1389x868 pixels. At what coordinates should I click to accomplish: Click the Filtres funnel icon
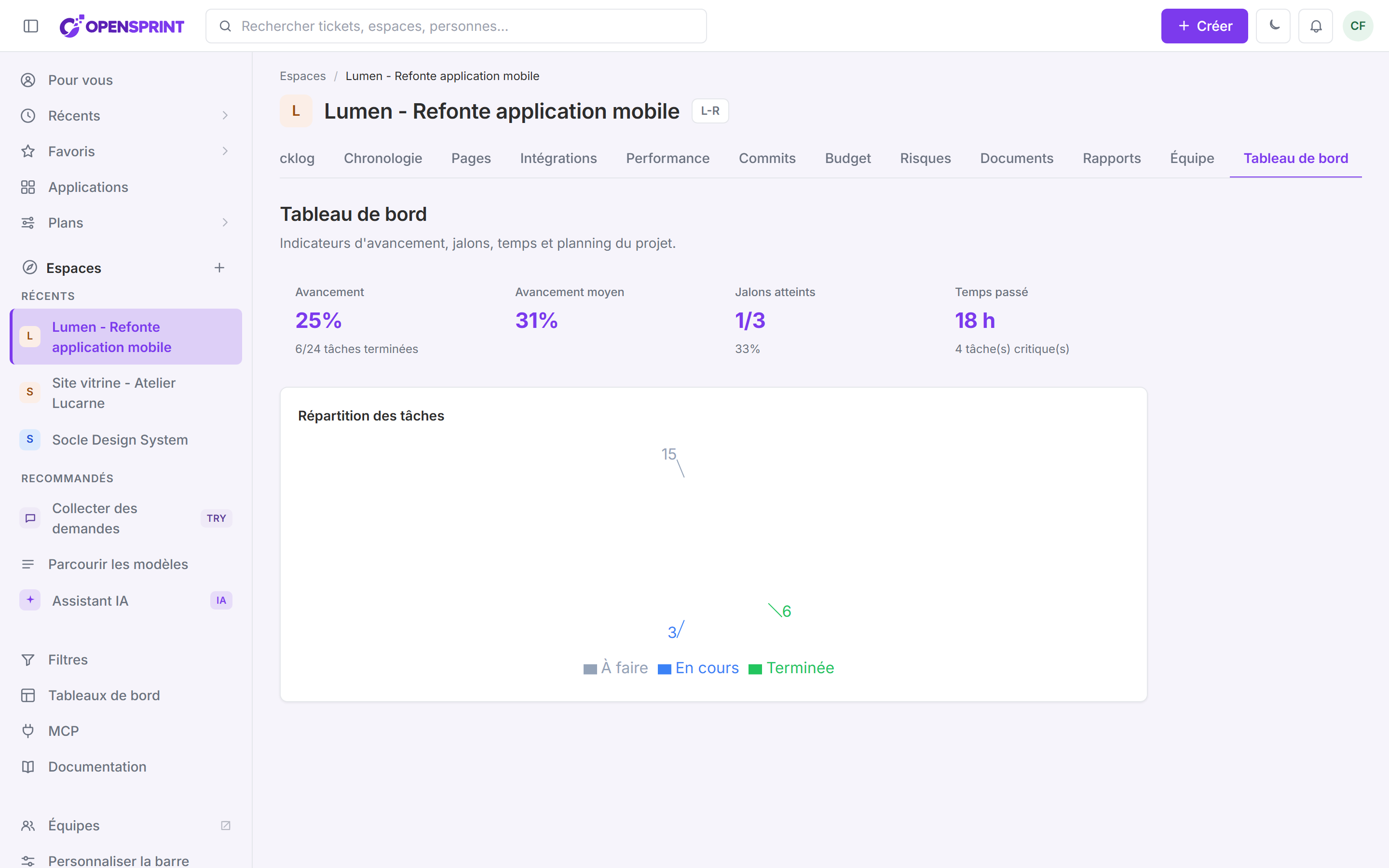click(28, 660)
